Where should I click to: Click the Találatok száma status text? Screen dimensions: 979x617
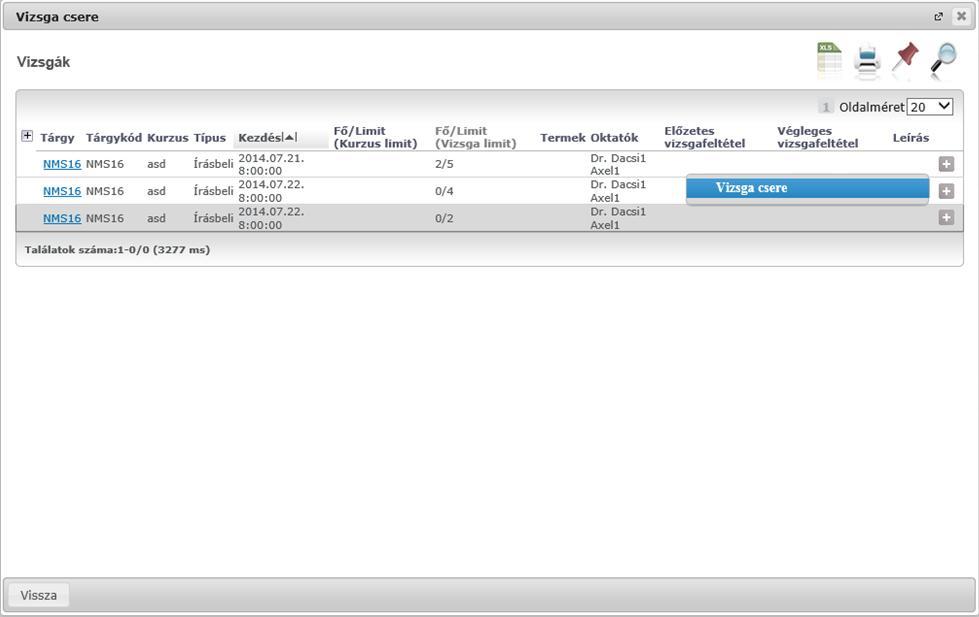coord(117,250)
